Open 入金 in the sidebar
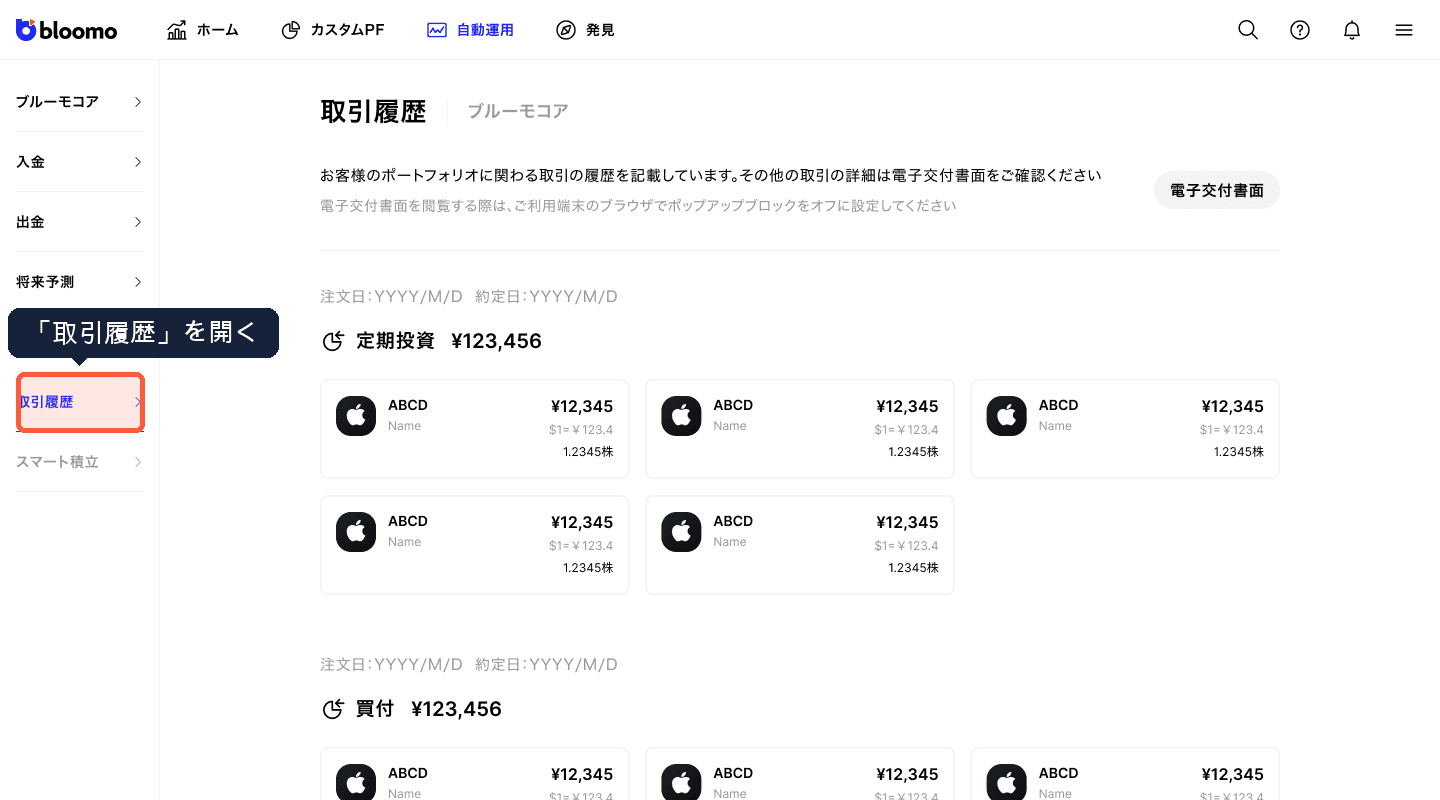The image size is (1440, 800). 80,162
